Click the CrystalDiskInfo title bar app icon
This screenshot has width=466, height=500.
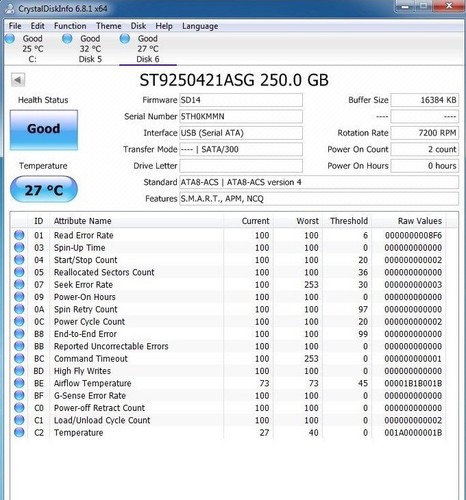[10, 8]
